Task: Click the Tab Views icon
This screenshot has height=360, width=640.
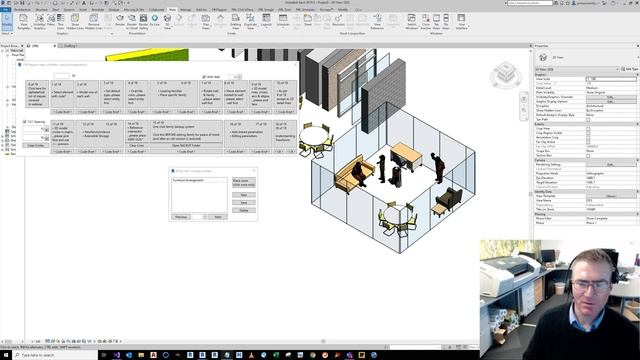Action: [436, 22]
